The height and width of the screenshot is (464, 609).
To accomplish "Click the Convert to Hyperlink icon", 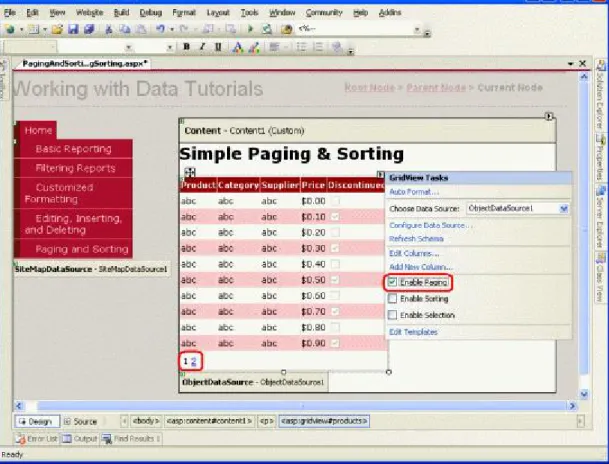I will [337, 47].
